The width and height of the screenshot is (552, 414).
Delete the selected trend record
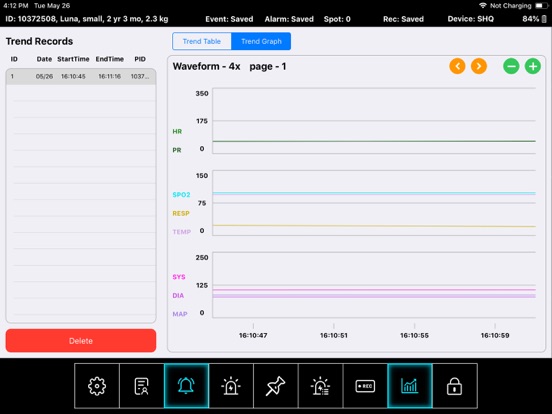tap(81, 340)
